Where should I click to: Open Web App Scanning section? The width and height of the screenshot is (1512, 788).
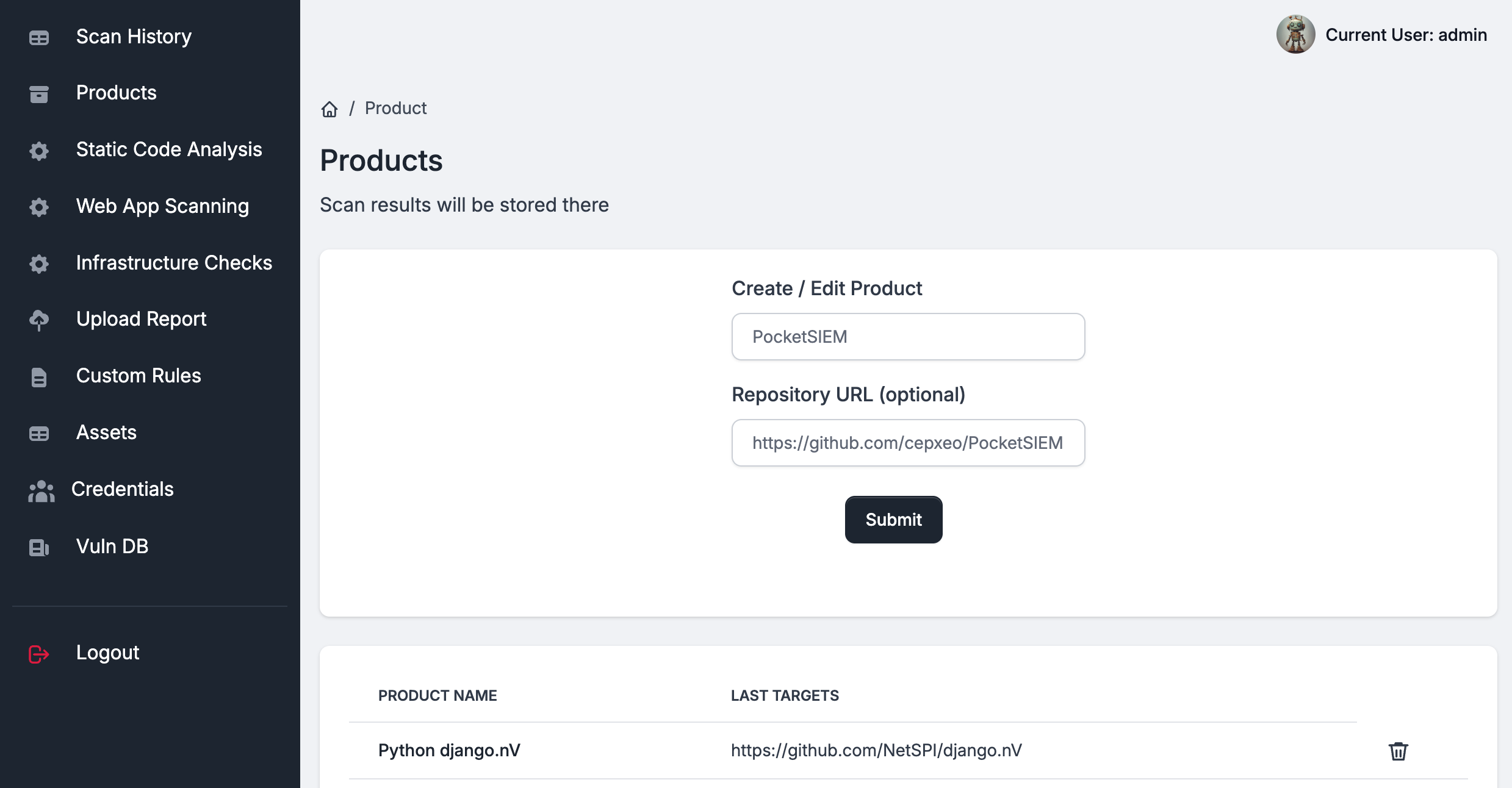pyautogui.click(x=162, y=206)
